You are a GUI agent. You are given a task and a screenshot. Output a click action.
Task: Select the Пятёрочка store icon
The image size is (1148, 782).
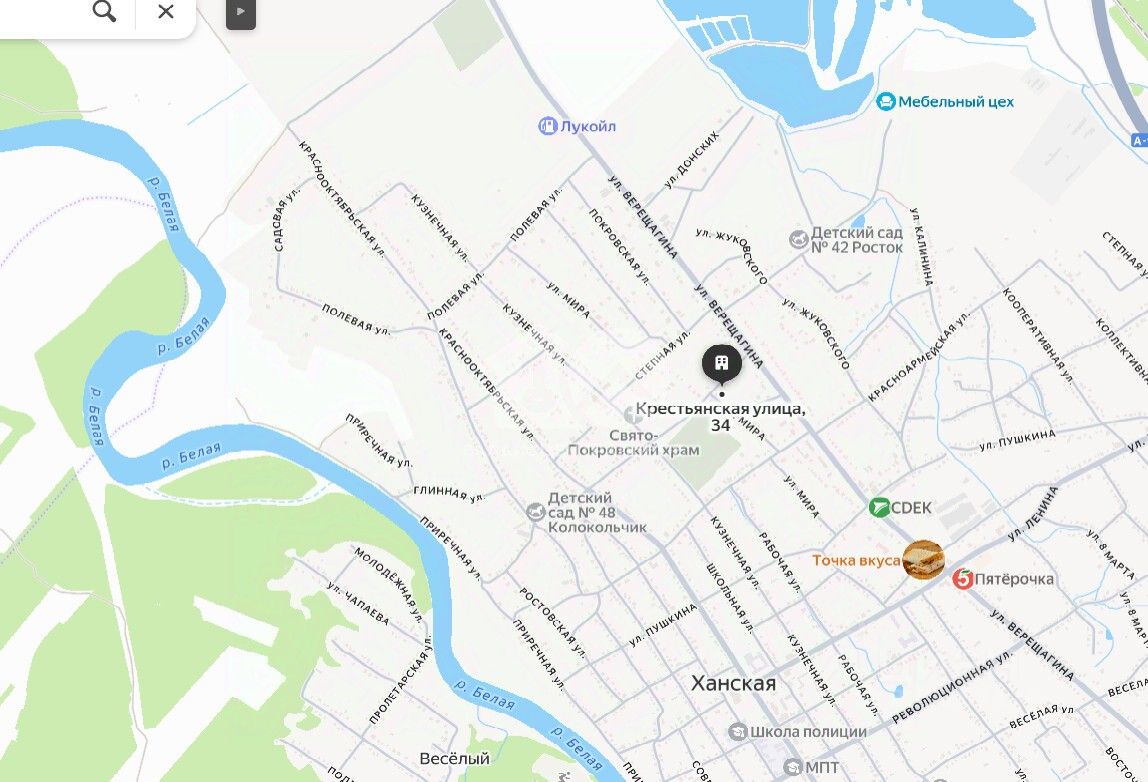pos(963,578)
